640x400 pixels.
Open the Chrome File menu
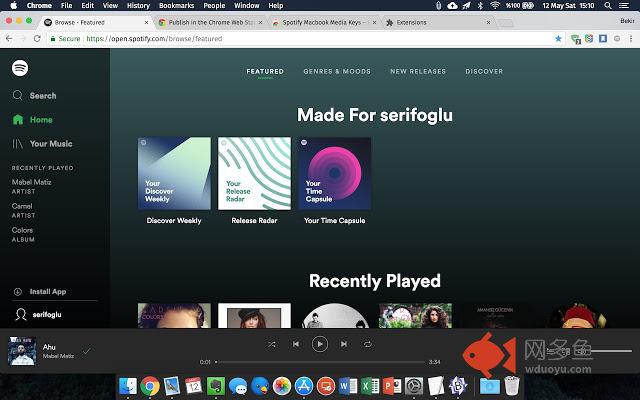coord(66,6)
